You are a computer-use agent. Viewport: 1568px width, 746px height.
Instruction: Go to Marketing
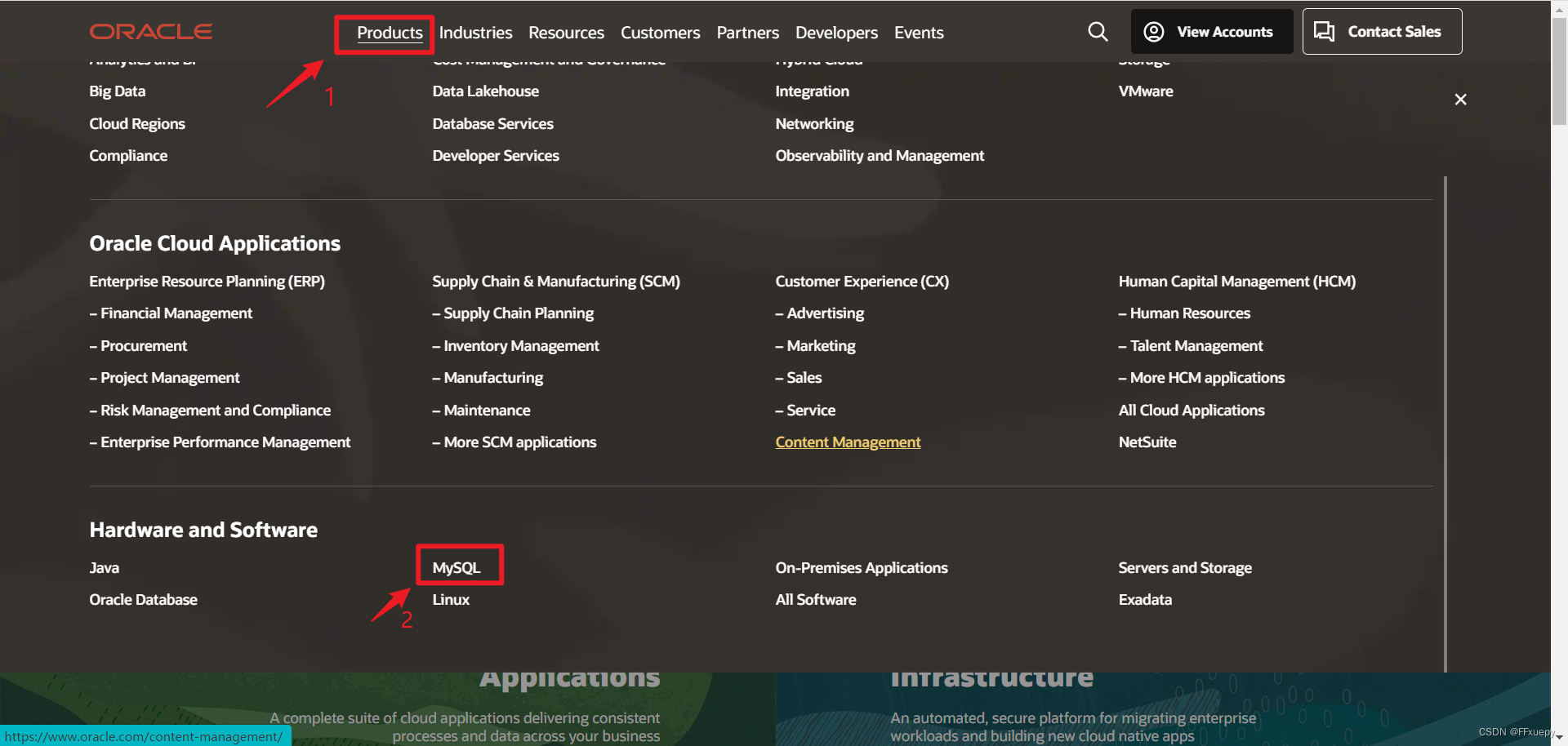tap(815, 346)
